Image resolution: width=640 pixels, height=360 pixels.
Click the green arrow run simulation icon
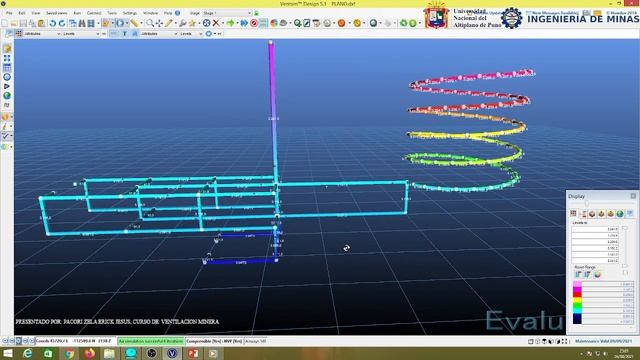[x=230, y=23]
